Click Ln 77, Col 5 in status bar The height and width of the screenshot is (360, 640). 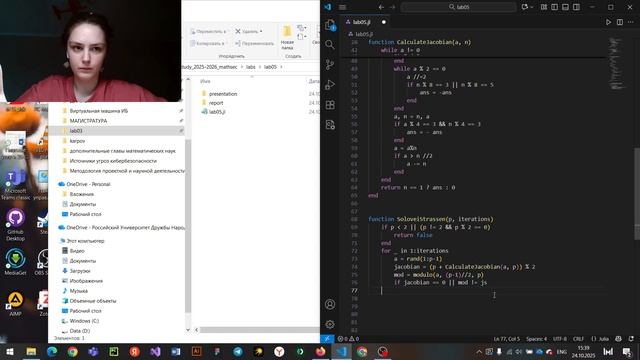pyautogui.click(x=507, y=339)
